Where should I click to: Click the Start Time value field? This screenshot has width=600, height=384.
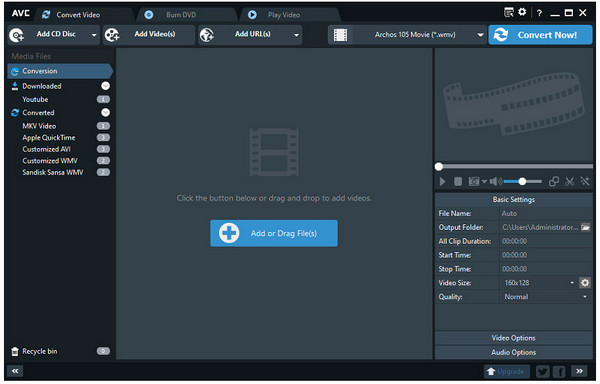[x=546, y=255]
